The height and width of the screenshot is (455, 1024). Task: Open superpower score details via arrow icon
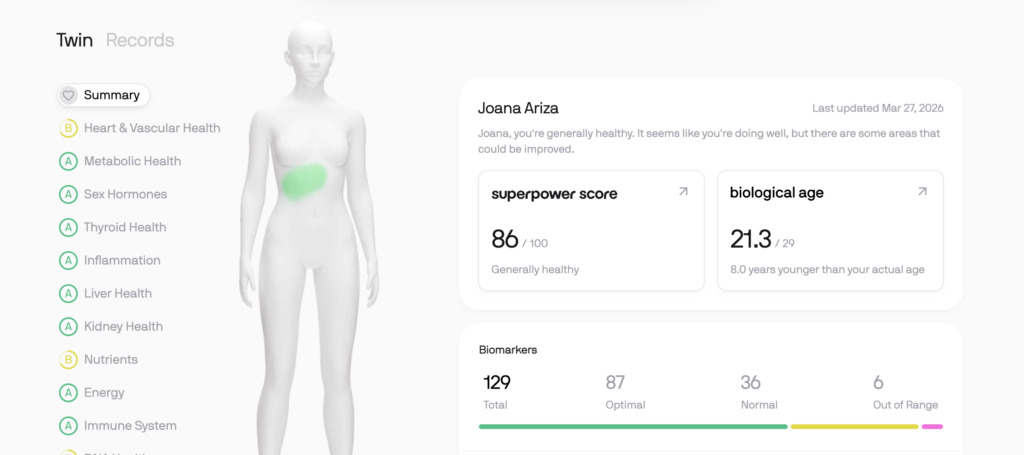tap(683, 191)
